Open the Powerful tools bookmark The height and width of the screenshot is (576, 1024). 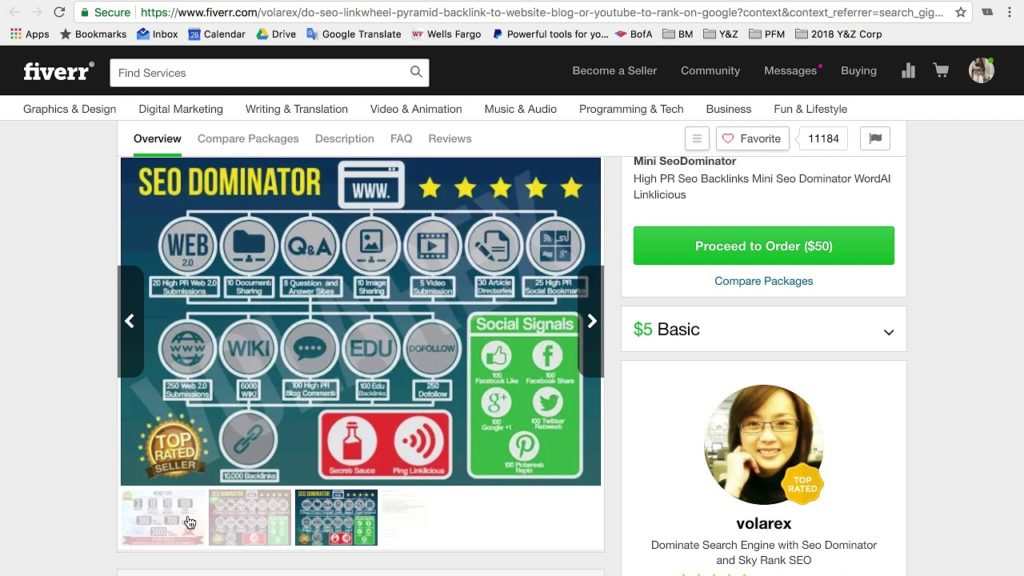point(550,34)
